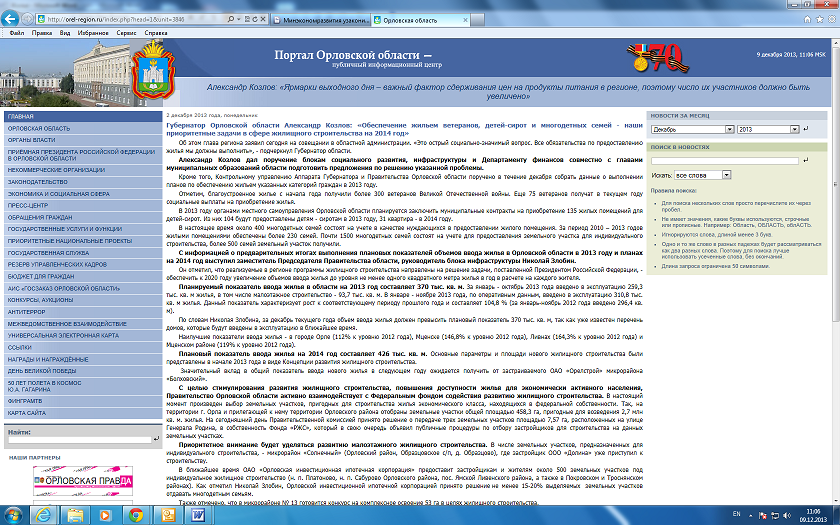Open Internet Explorer from the taskbar
This screenshot has height=525, width=840.
(x=42, y=515)
